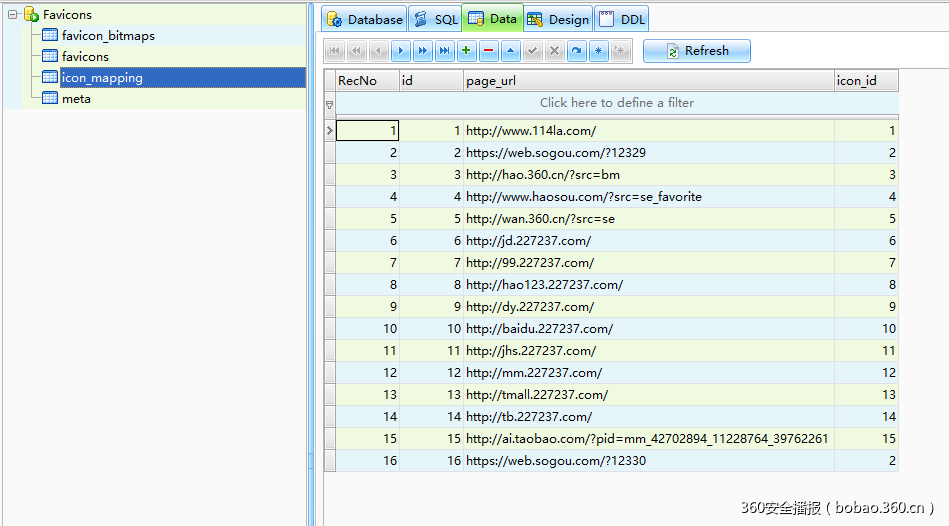
Task: Click the icon_id column header
Action: tap(866, 81)
